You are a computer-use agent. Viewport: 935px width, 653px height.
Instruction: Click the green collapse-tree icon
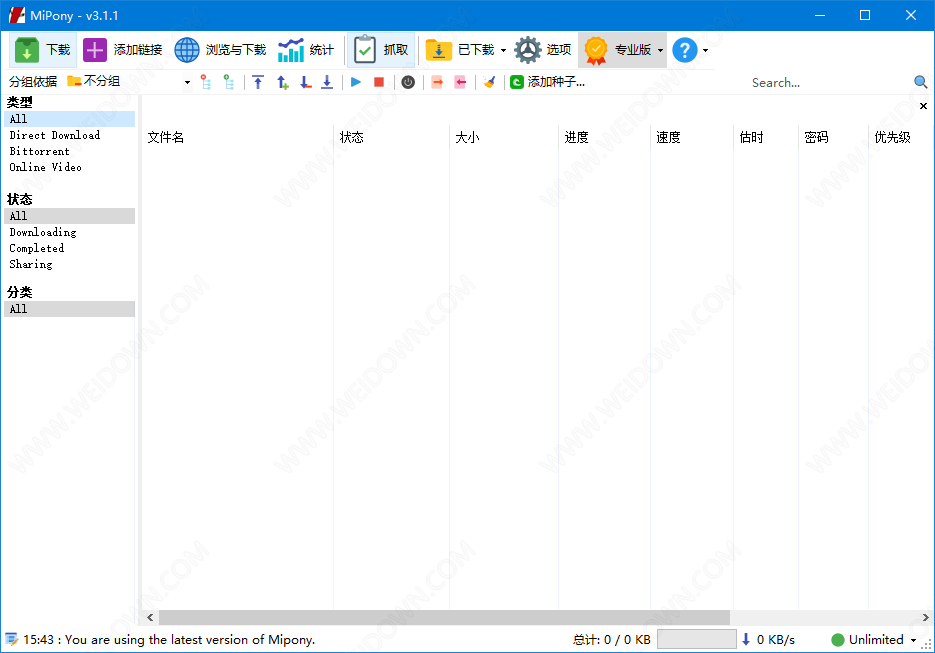click(228, 82)
